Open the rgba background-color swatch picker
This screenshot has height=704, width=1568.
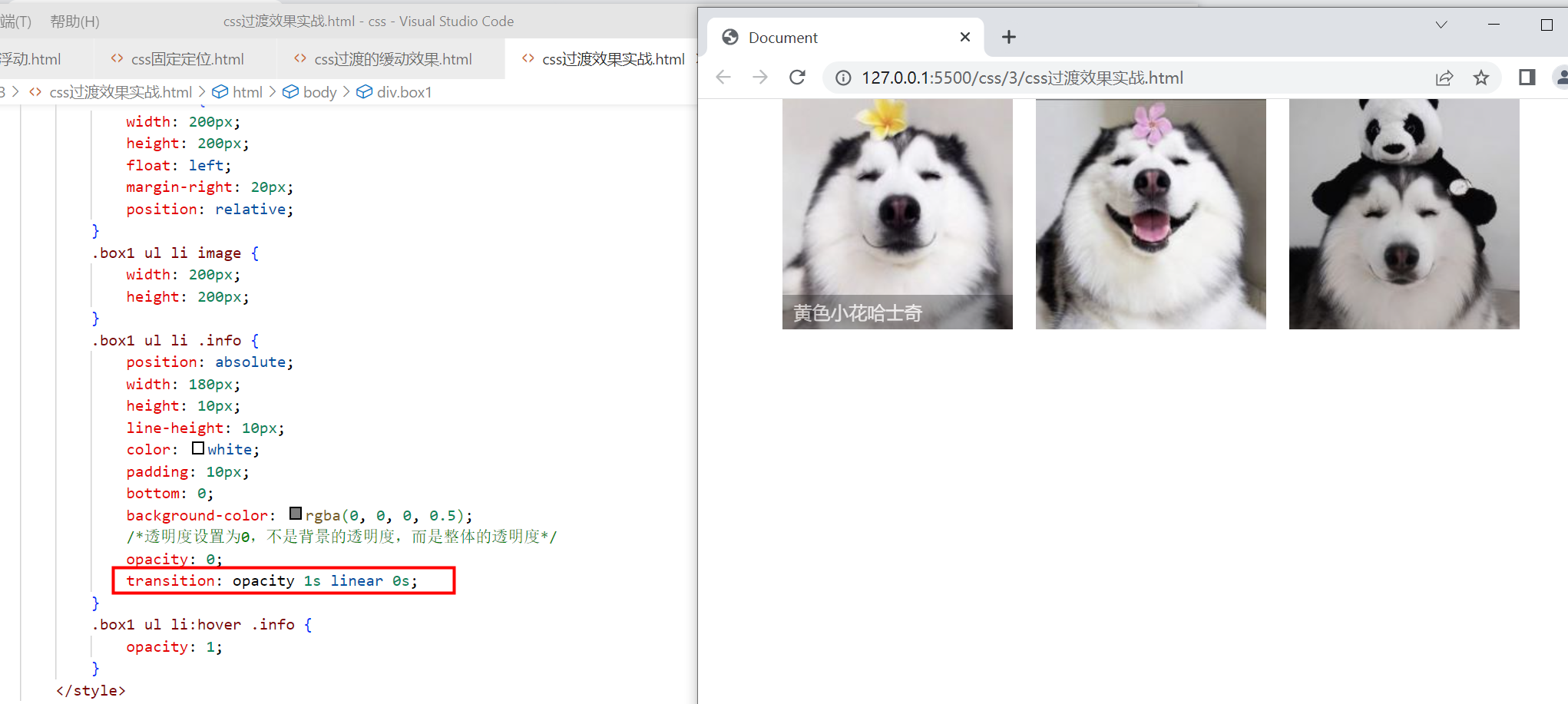[x=296, y=514]
